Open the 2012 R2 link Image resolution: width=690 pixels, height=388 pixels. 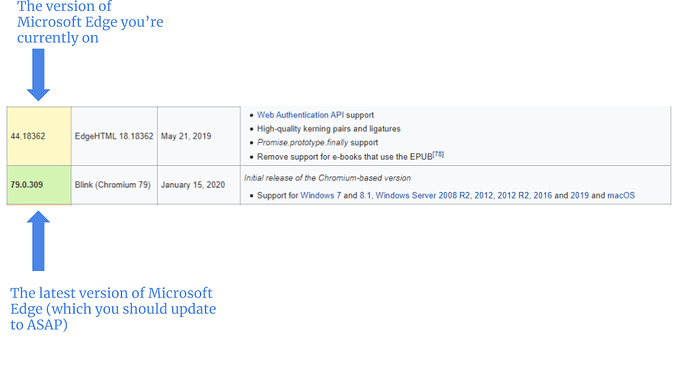513,195
